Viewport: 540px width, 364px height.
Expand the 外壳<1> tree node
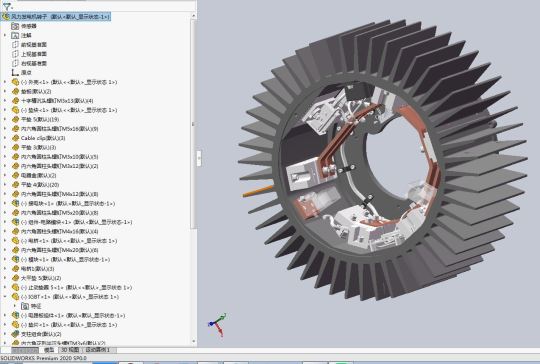click(5, 82)
